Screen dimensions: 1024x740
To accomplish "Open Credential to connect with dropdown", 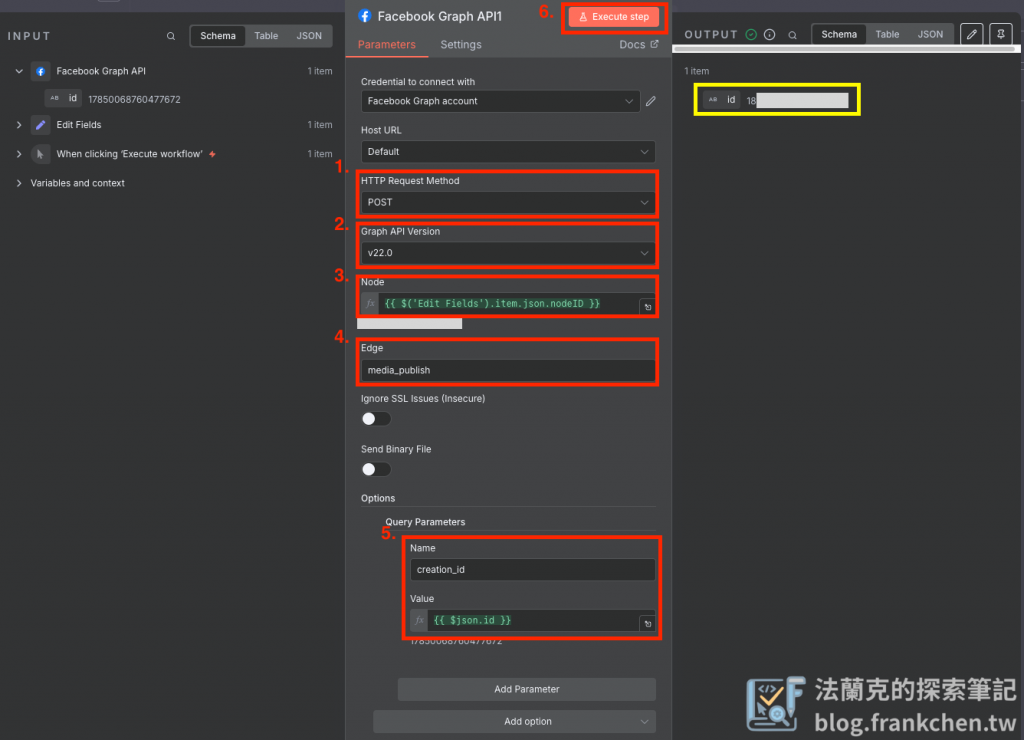I will pyautogui.click(x=500, y=101).
